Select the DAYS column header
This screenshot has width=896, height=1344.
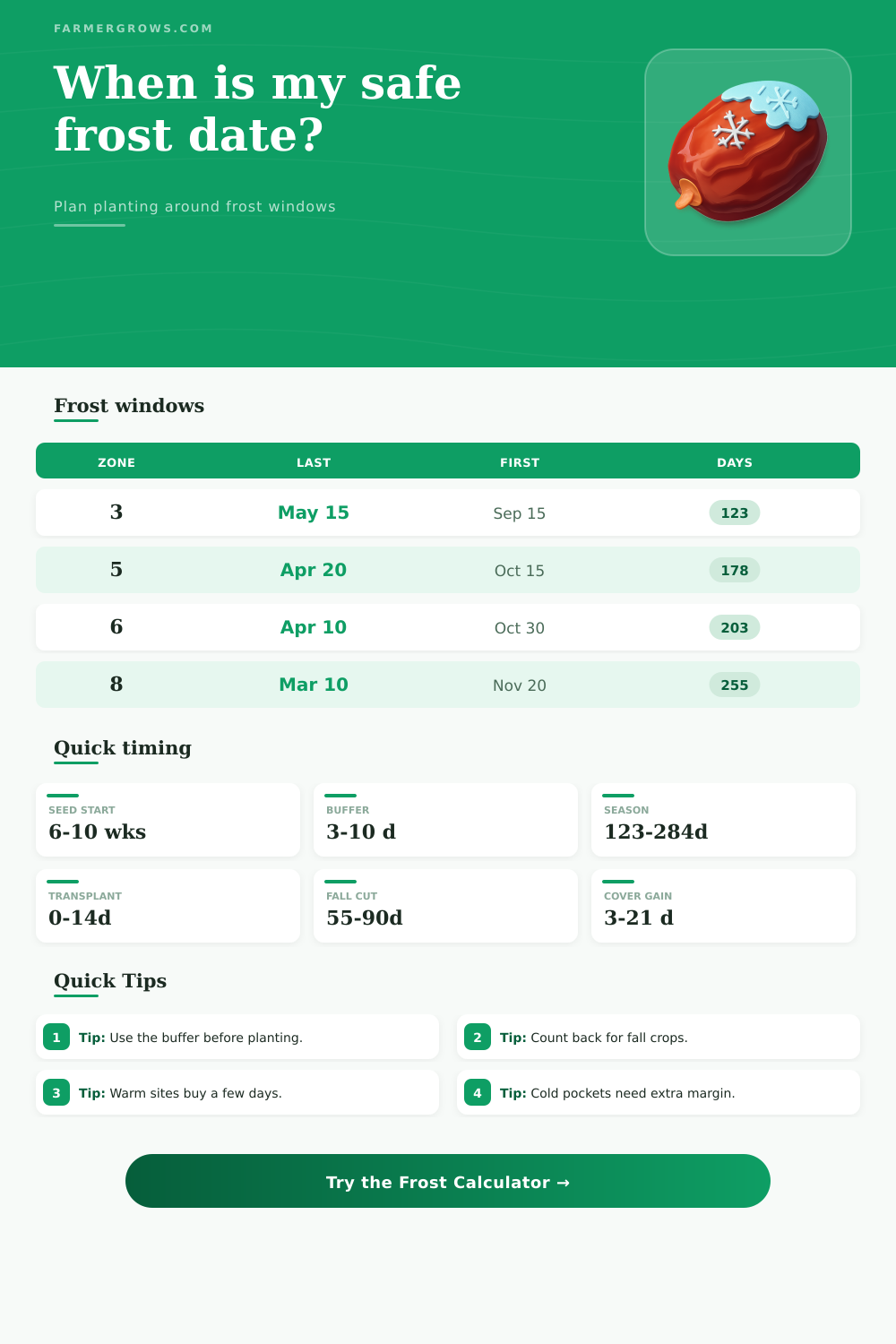tap(735, 462)
